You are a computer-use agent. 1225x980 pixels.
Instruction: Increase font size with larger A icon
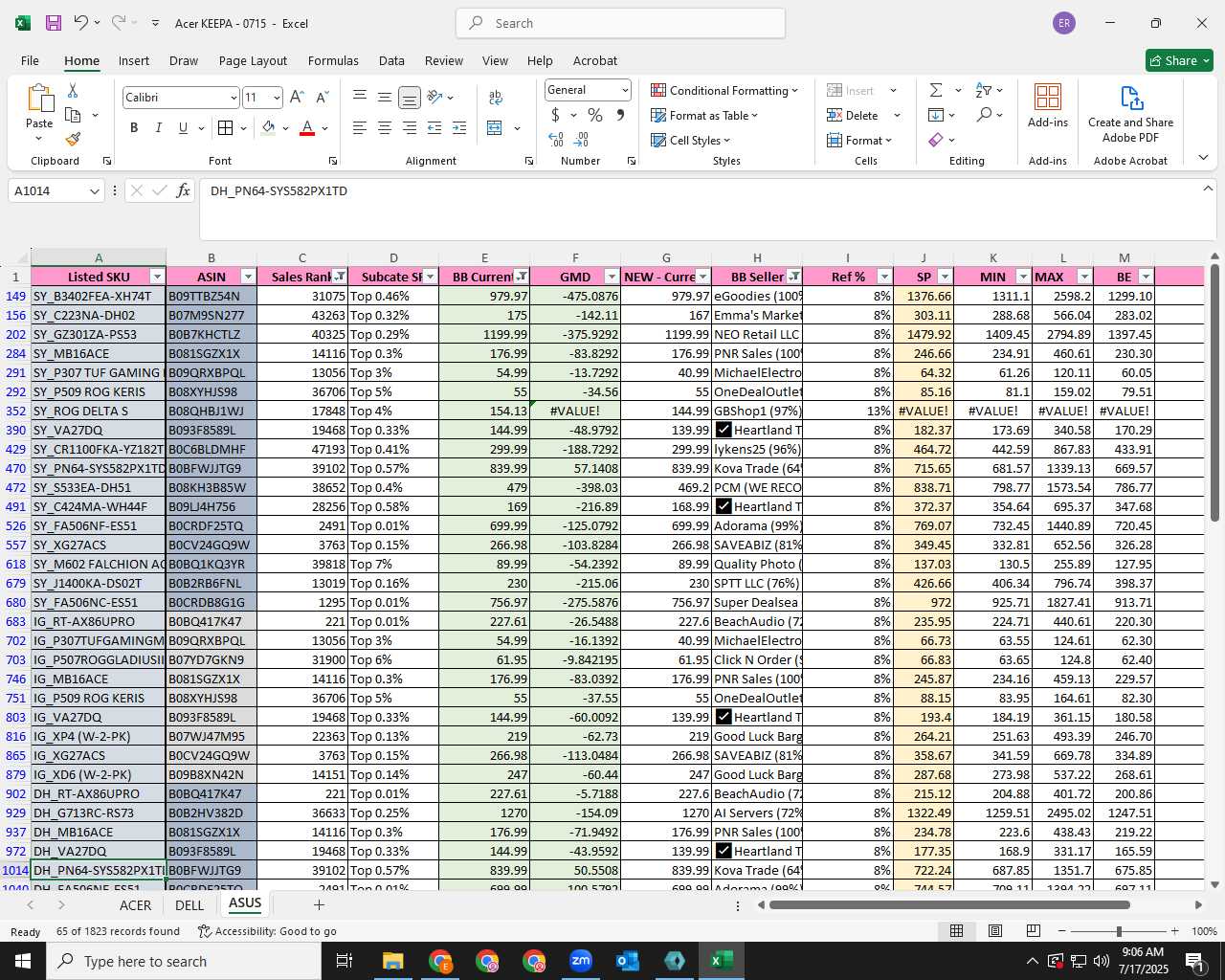[x=297, y=97]
